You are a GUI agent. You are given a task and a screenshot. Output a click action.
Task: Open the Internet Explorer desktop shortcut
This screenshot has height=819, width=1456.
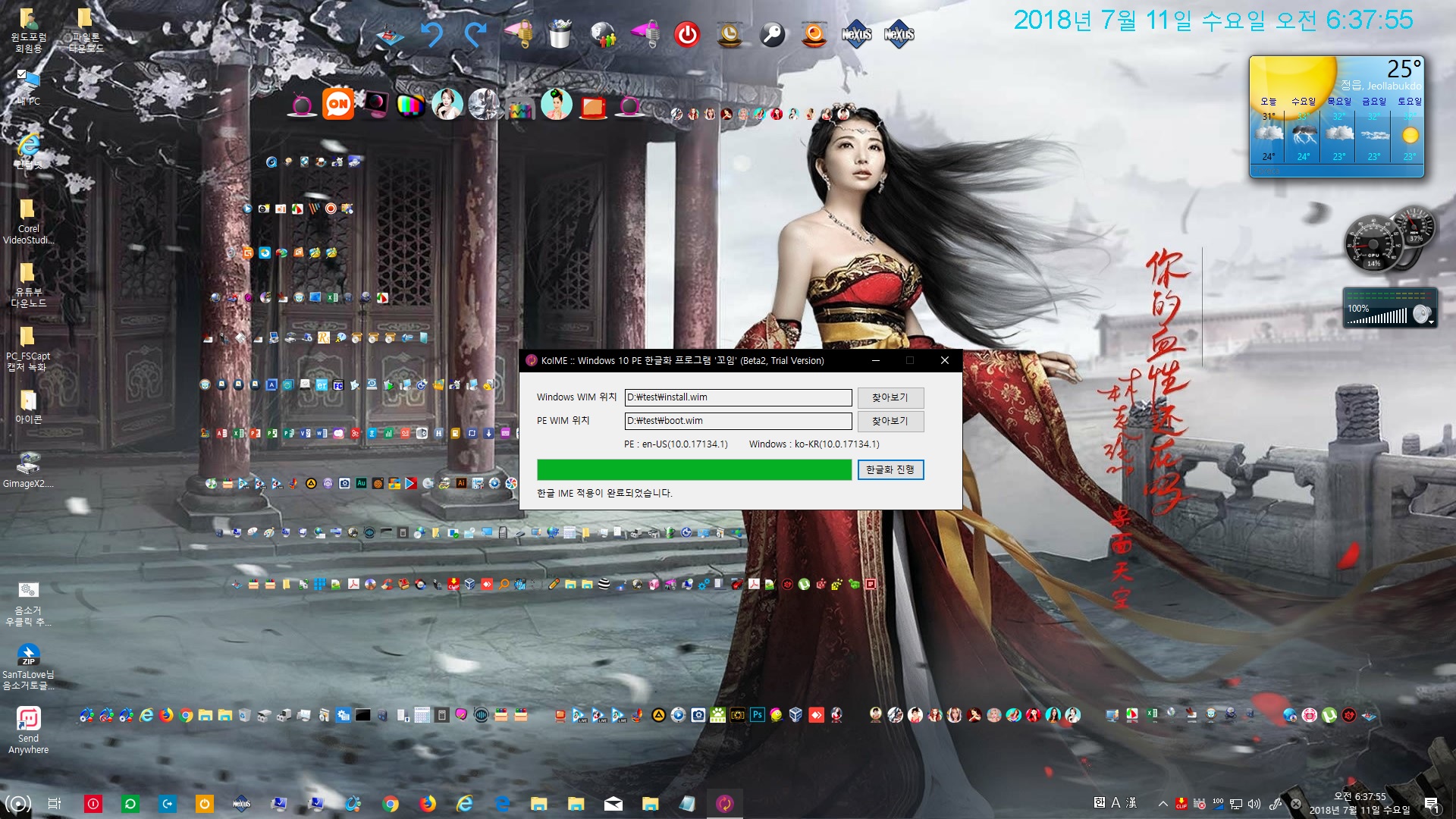click(x=29, y=149)
